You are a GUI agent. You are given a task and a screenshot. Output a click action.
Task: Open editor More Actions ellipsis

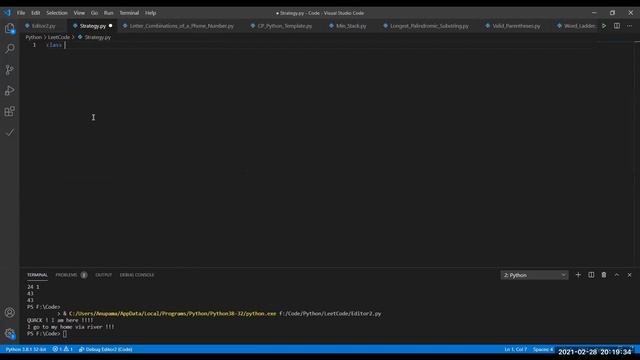click(x=629, y=26)
